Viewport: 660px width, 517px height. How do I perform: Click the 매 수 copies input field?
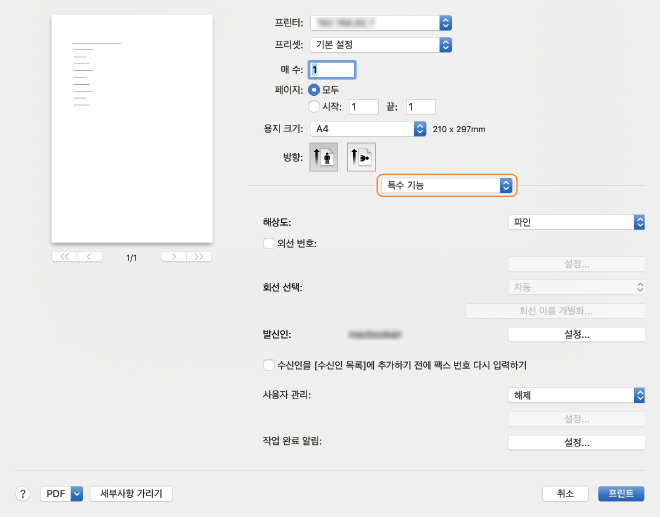coord(332,70)
